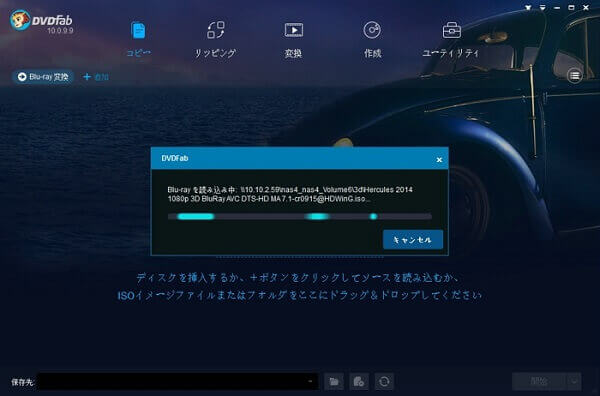Open the task queue list icon

click(574, 76)
